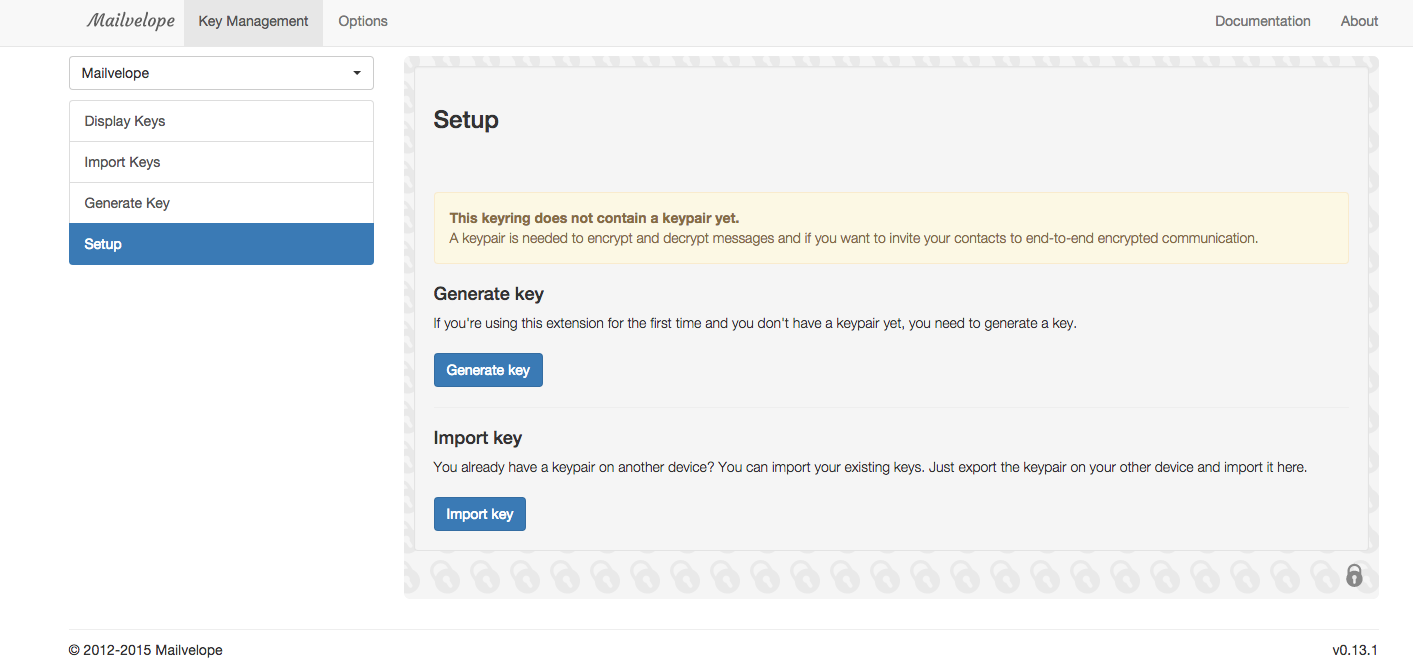1413x671 pixels.
Task: Switch to the Options tab
Action: pyautogui.click(x=363, y=21)
